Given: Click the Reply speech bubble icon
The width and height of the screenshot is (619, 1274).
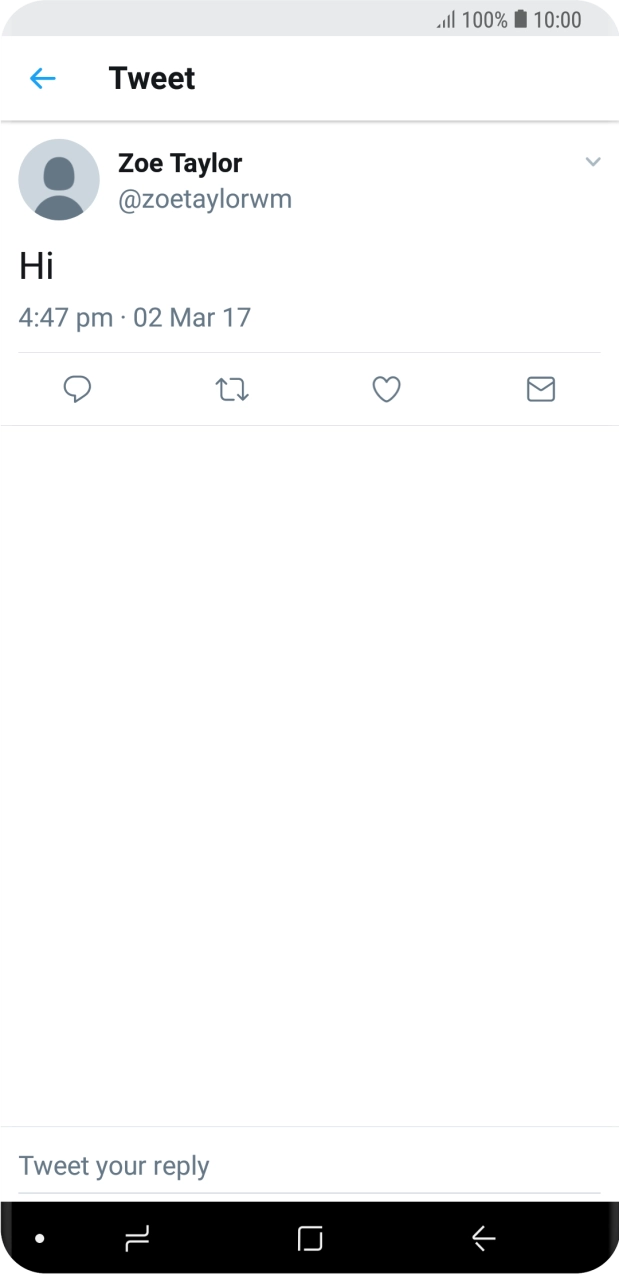Looking at the screenshot, I should (x=77, y=389).
